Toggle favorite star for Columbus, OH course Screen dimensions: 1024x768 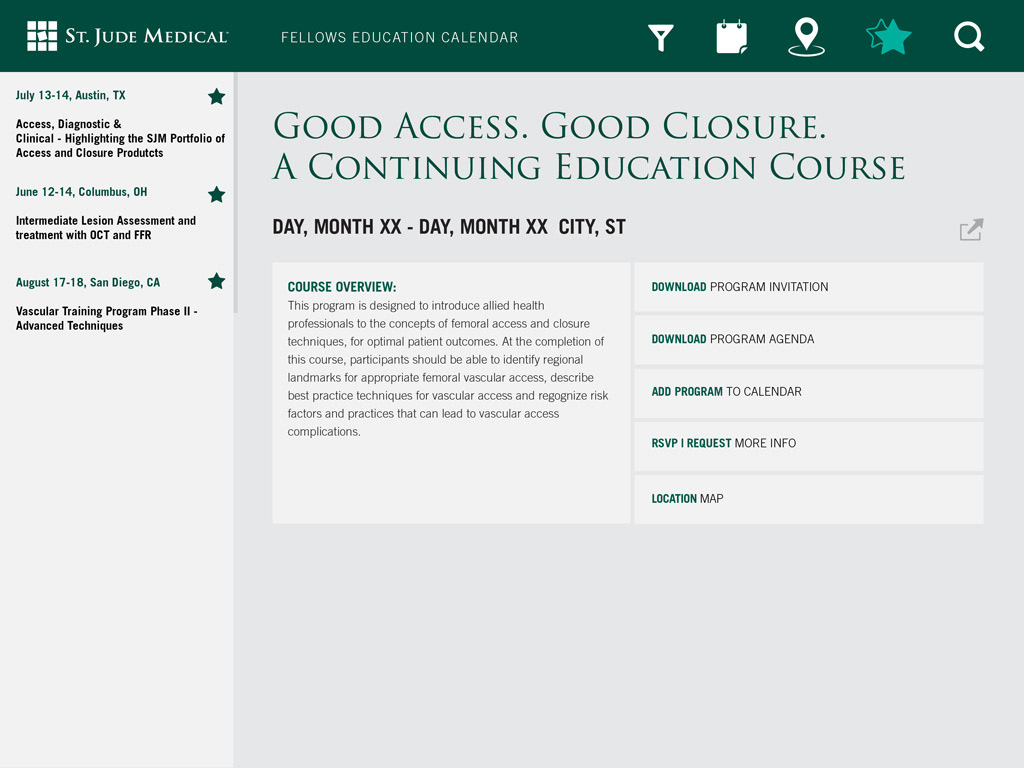[x=216, y=194]
